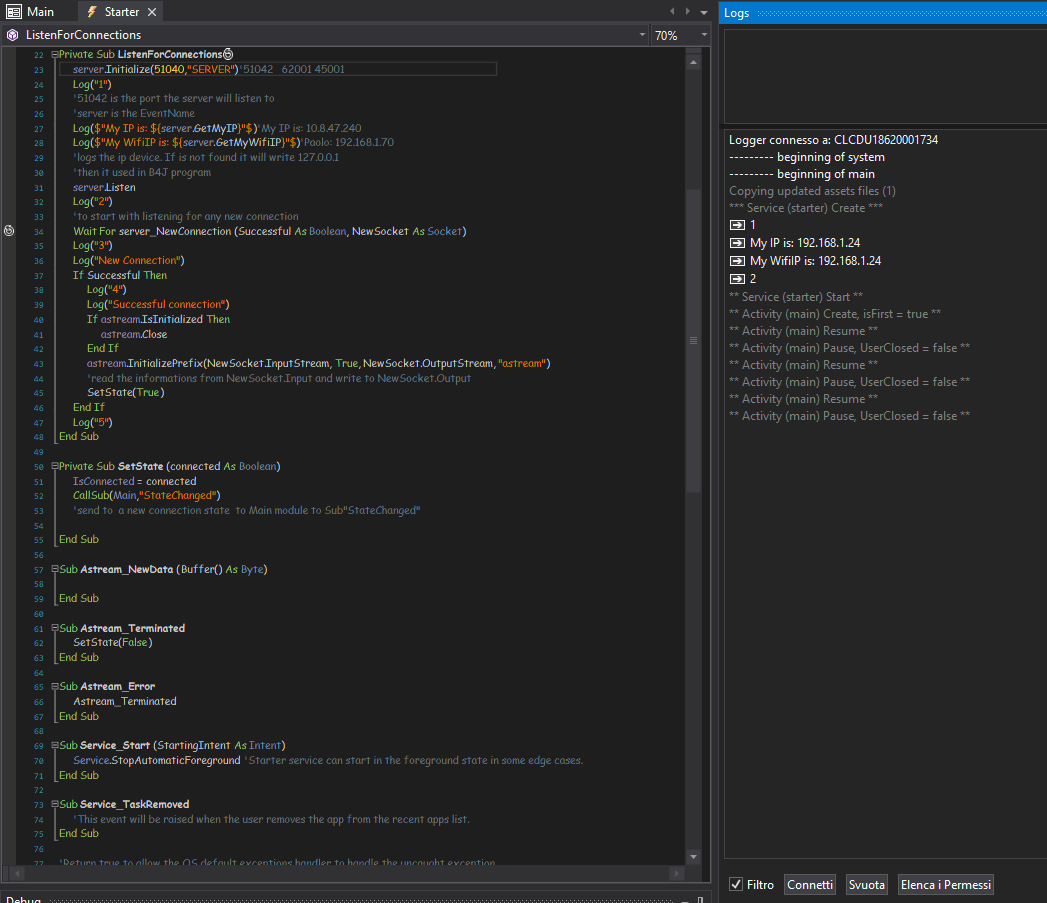Select the Starter tab
Image resolution: width=1047 pixels, height=903 pixels.
120,12
